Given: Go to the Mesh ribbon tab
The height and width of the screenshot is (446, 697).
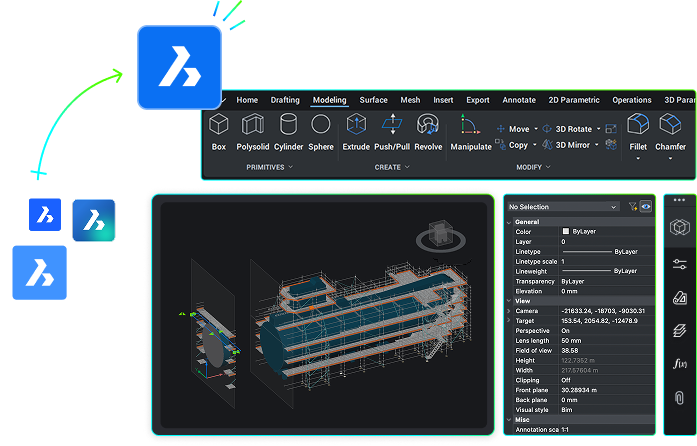Looking at the screenshot, I should tap(410, 100).
